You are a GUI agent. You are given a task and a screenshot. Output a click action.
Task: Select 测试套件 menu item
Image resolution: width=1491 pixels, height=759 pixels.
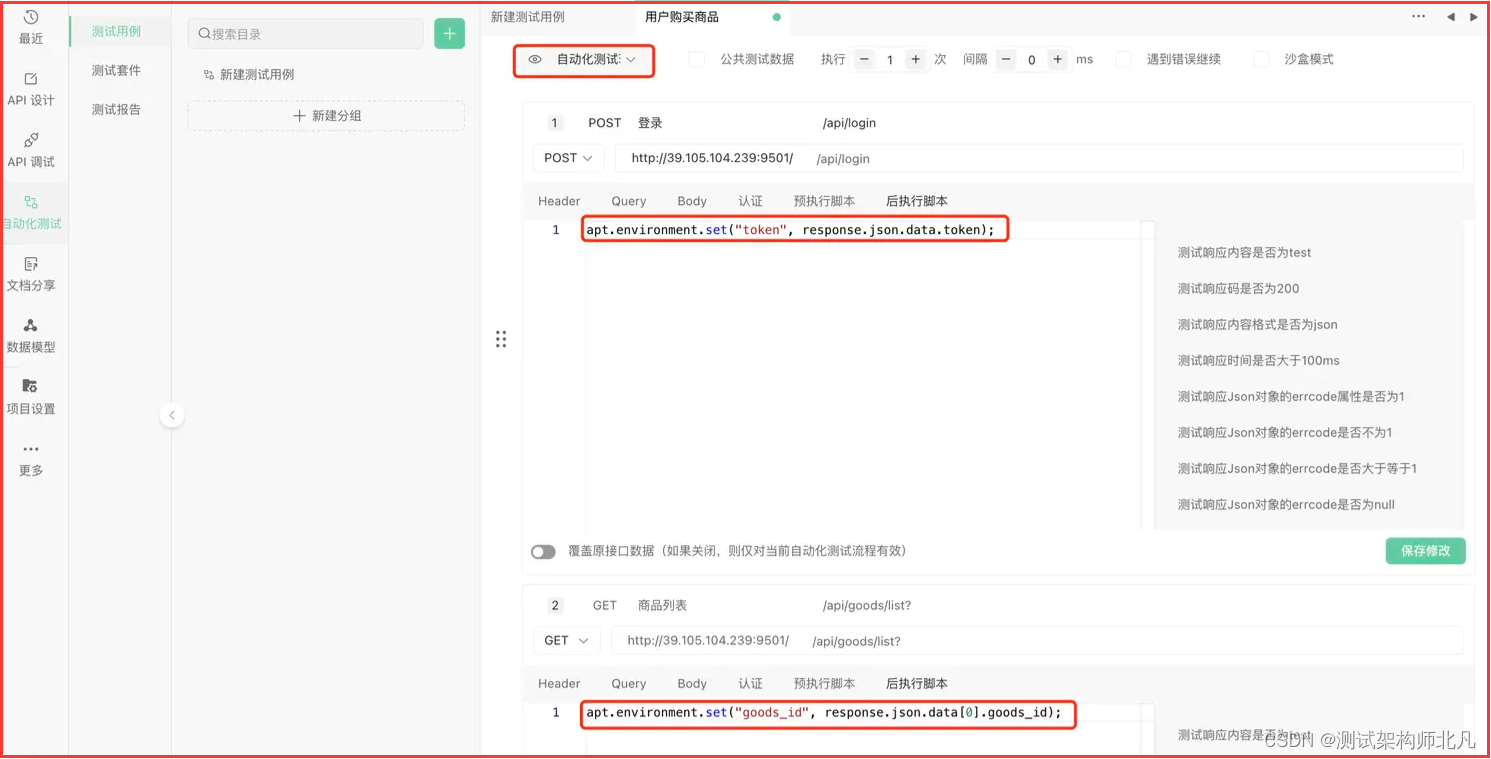(x=116, y=70)
